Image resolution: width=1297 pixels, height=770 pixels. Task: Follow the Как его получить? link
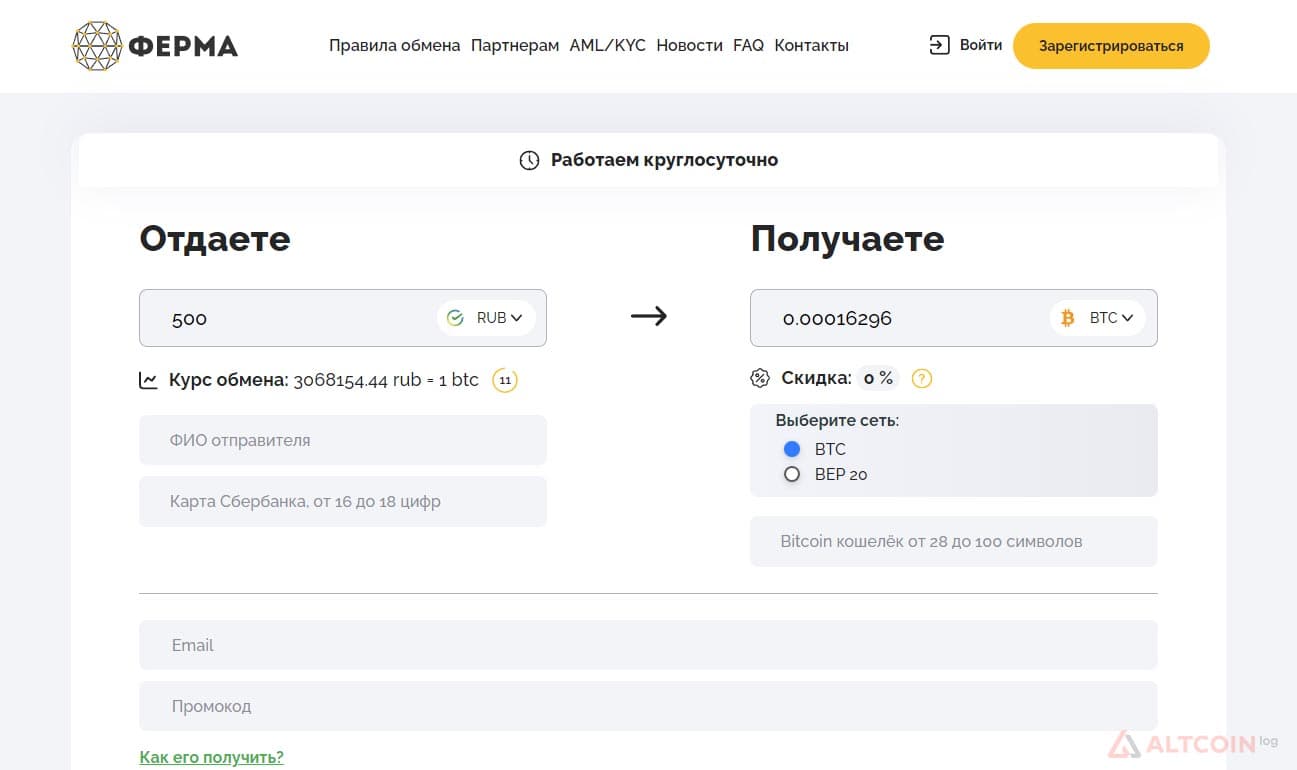click(212, 757)
